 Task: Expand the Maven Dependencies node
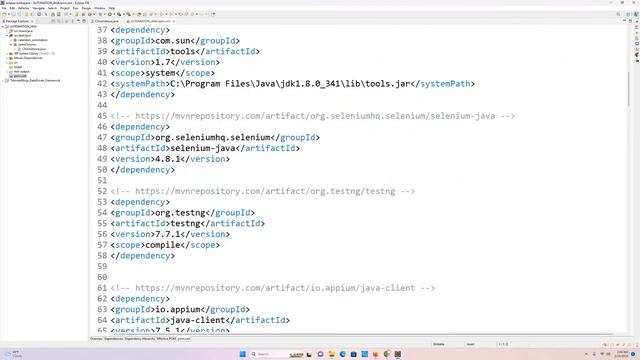7,58
